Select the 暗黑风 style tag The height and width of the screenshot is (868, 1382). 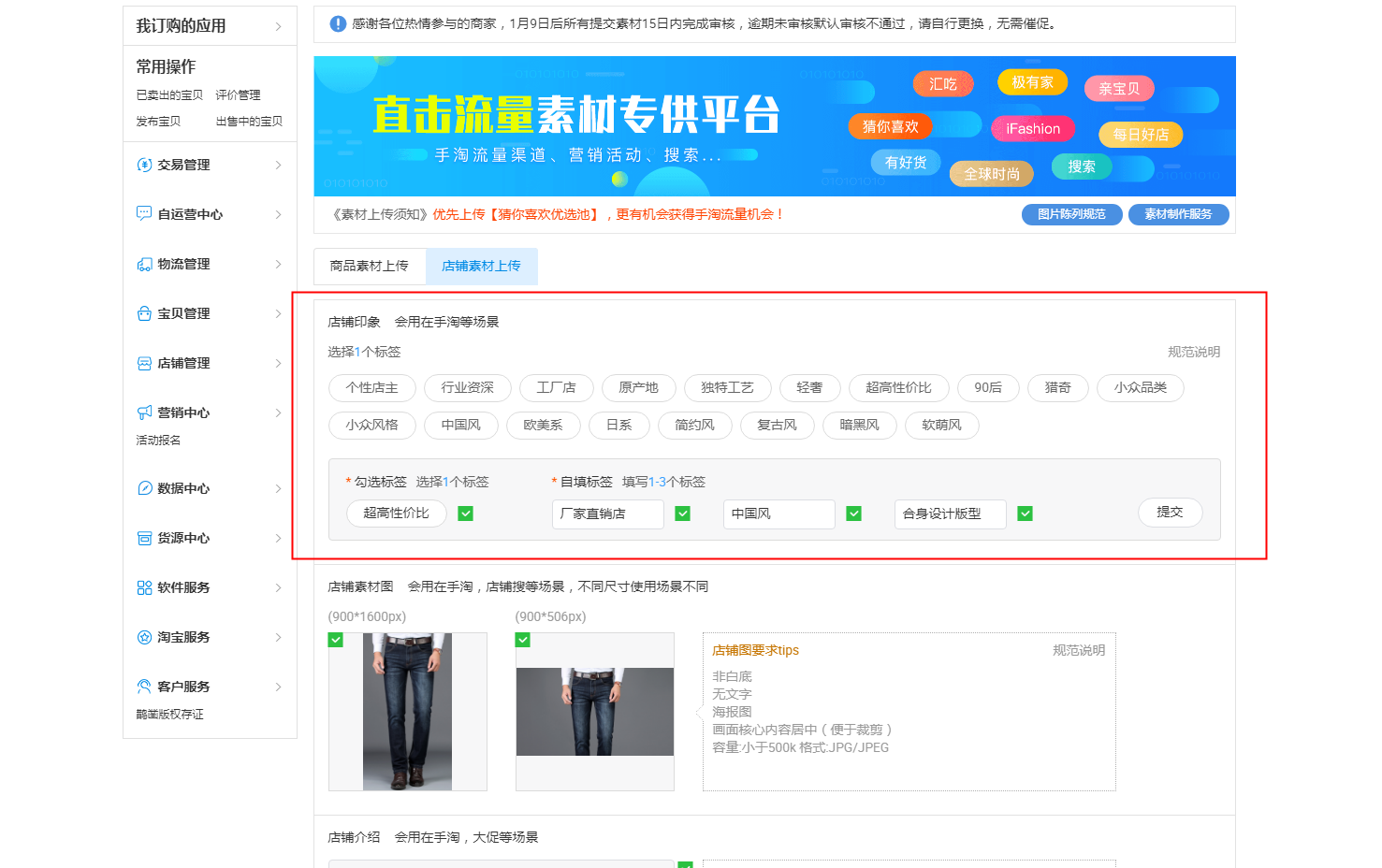tap(859, 426)
